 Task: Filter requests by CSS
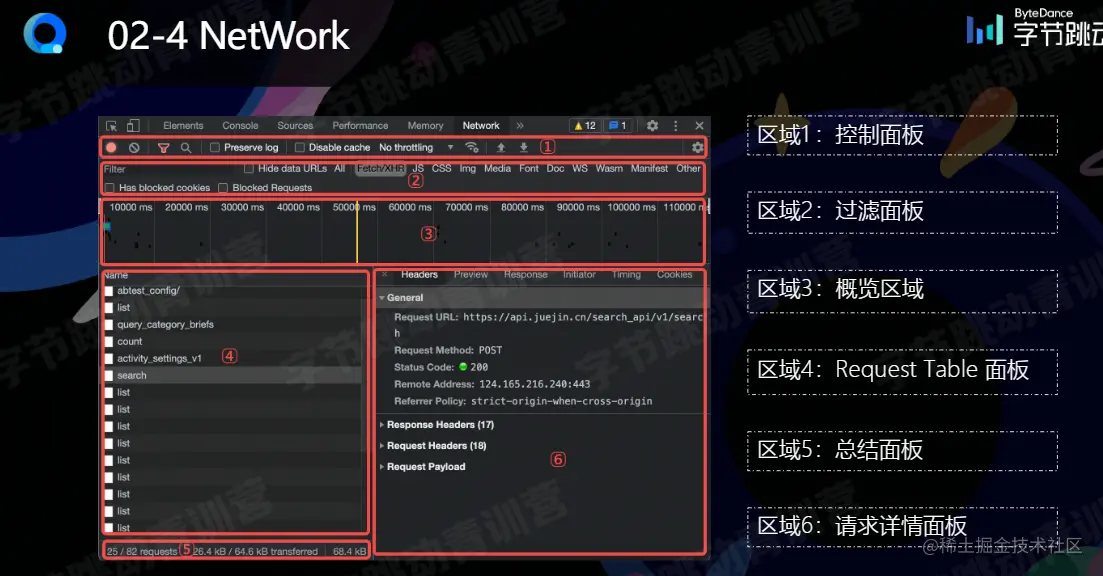pyautogui.click(x=442, y=169)
